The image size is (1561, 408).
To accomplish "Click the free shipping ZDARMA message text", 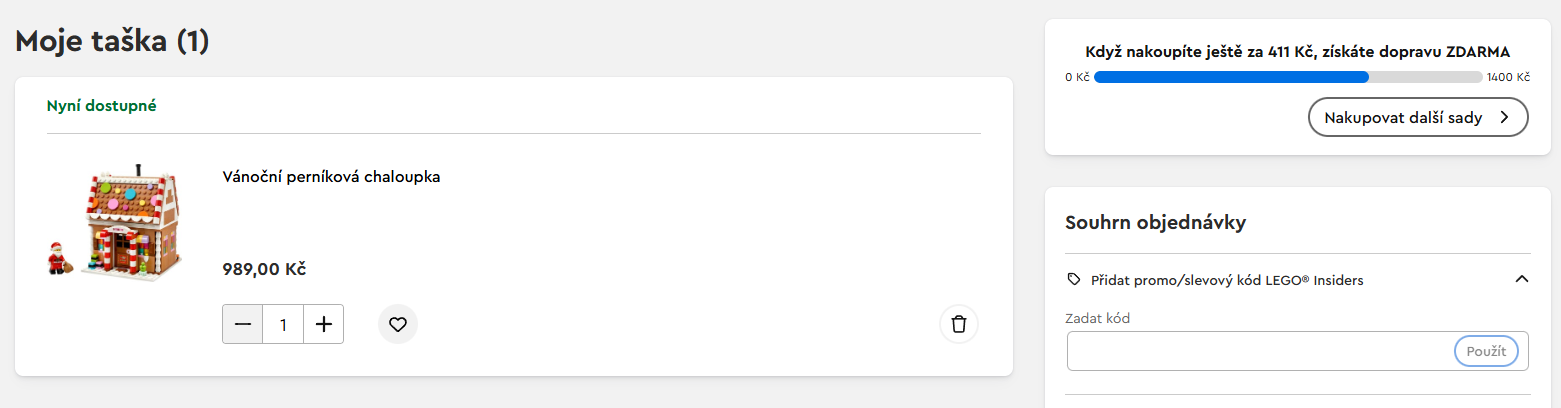I will coord(1297,52).
